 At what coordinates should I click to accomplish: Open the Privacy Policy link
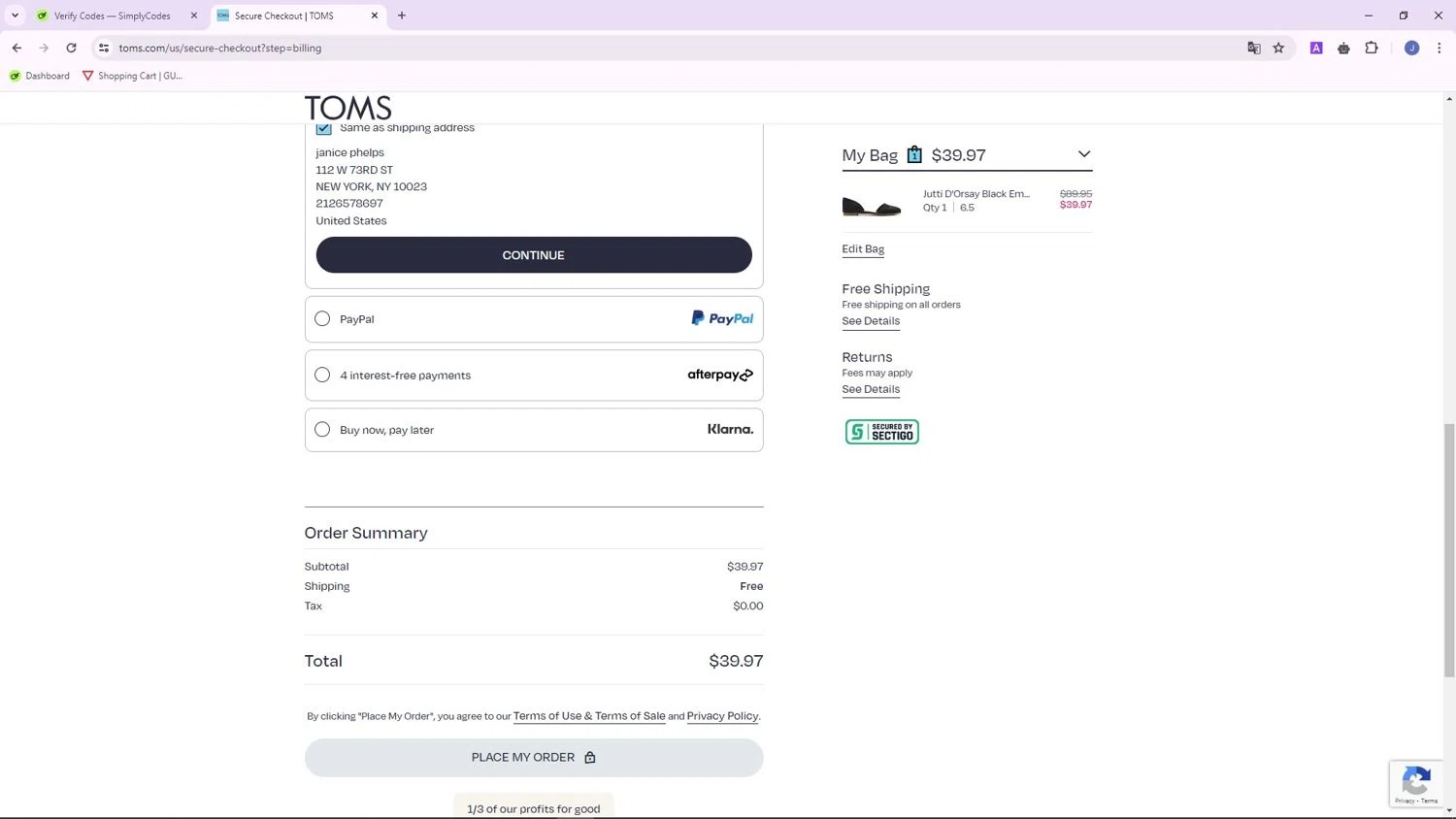(722, 716)
